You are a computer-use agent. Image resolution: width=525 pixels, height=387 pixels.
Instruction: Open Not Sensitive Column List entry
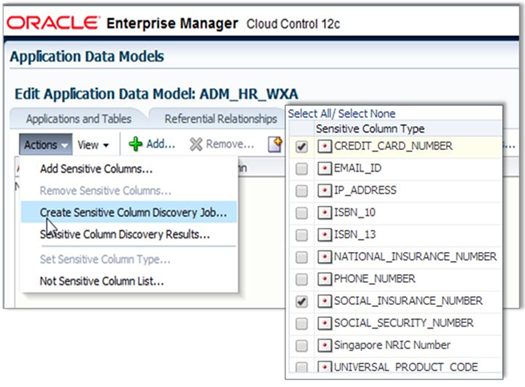(102, 281)
